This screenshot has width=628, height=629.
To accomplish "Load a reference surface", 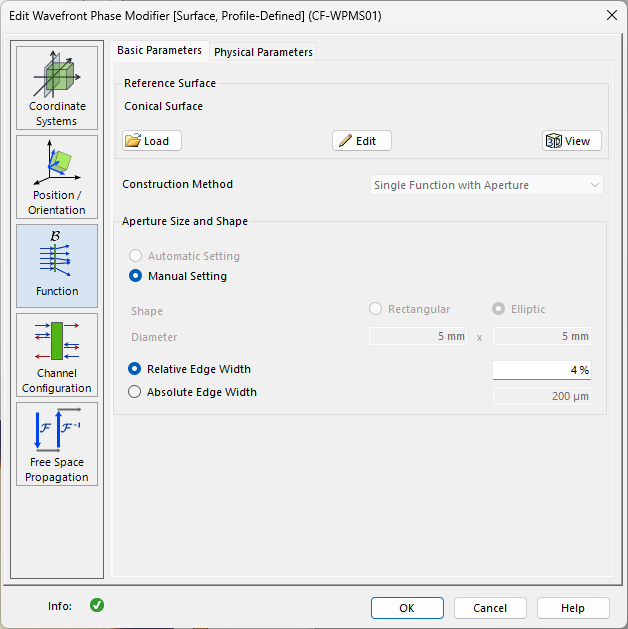I will tap(152, 141).
